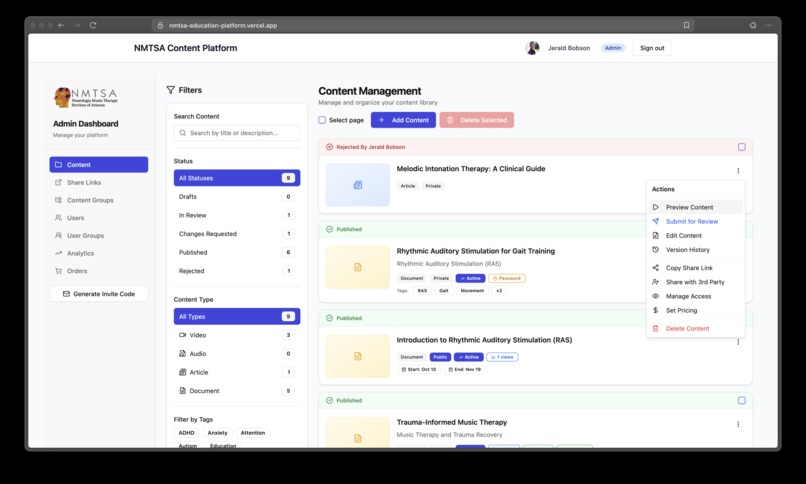Click the +2 more tags badge
This screenshot has width=806, height=484.
pos(499,290)
